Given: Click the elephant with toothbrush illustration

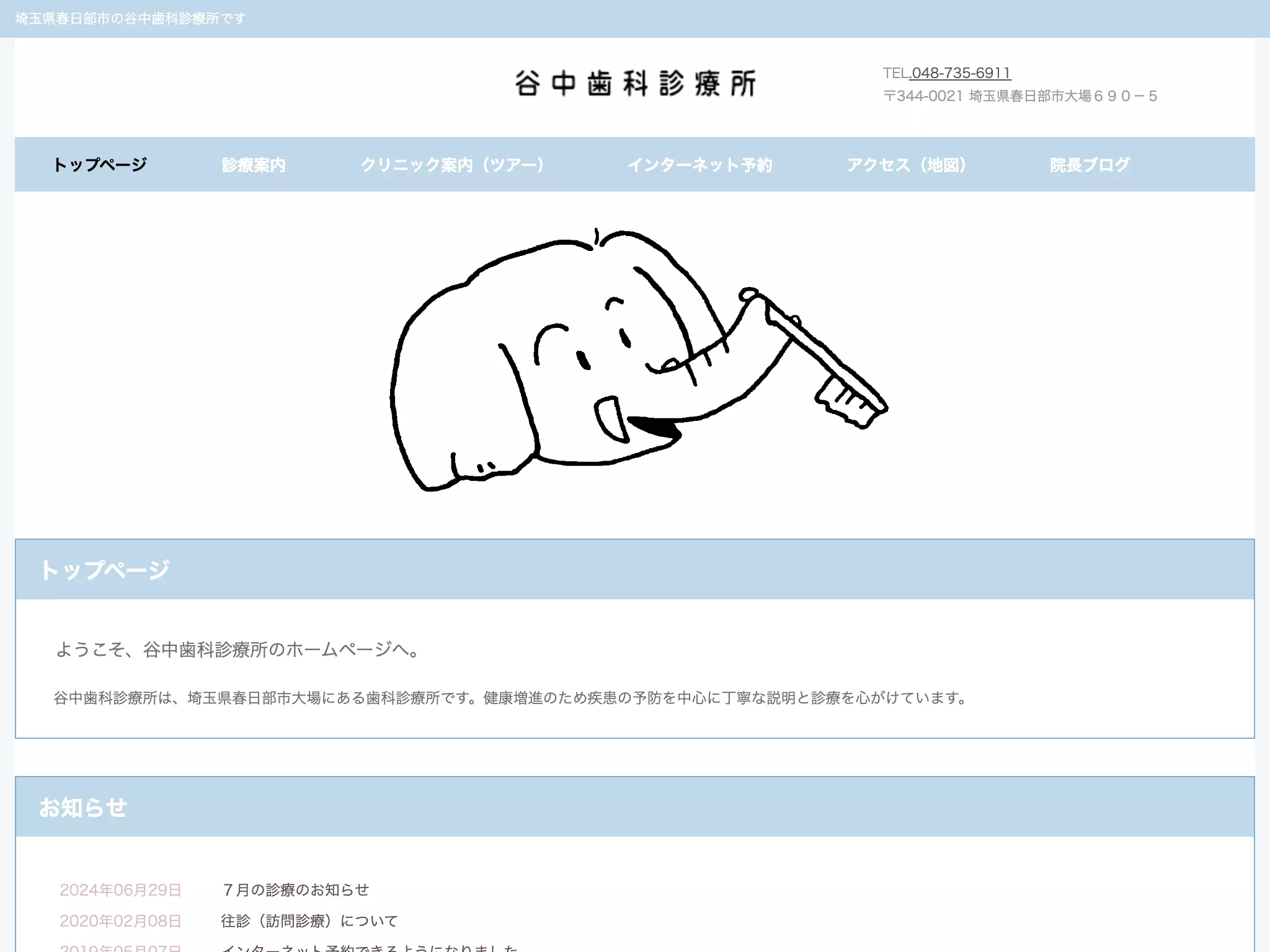Looking at the screenshot, I should tap(639, 359).
